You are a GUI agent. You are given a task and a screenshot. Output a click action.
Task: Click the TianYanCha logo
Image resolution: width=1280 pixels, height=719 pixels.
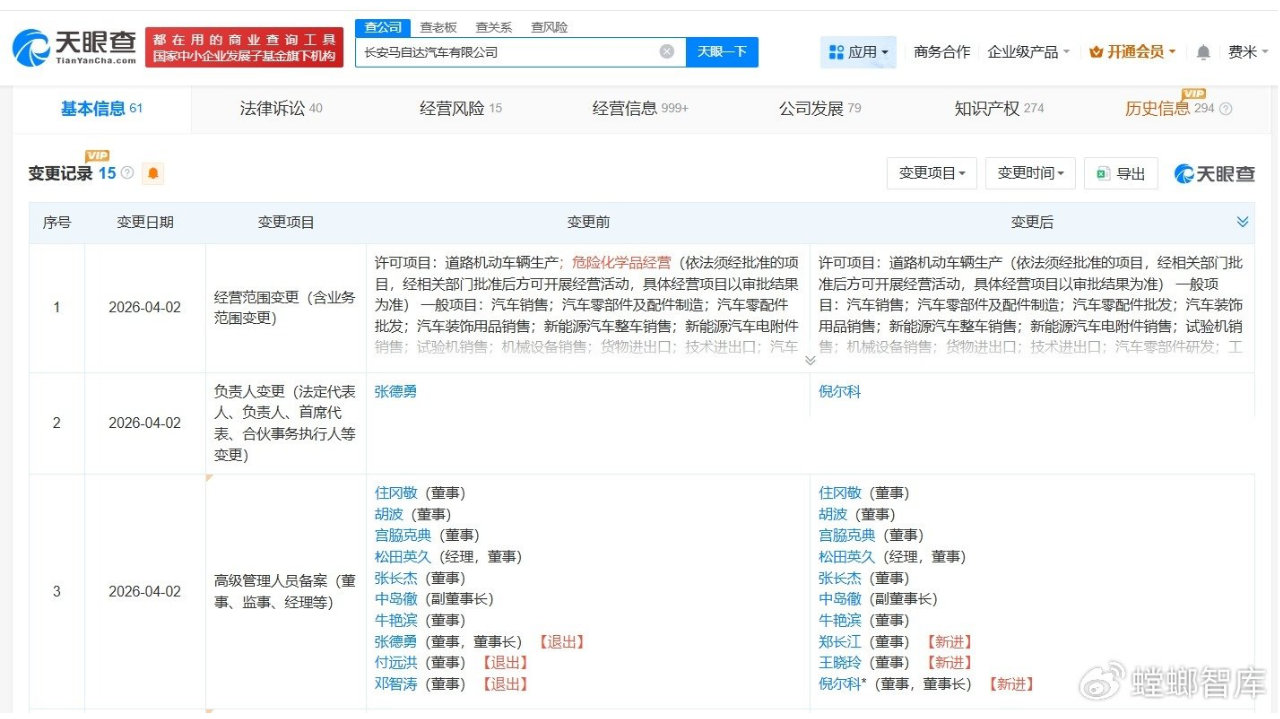coord(75,46)
